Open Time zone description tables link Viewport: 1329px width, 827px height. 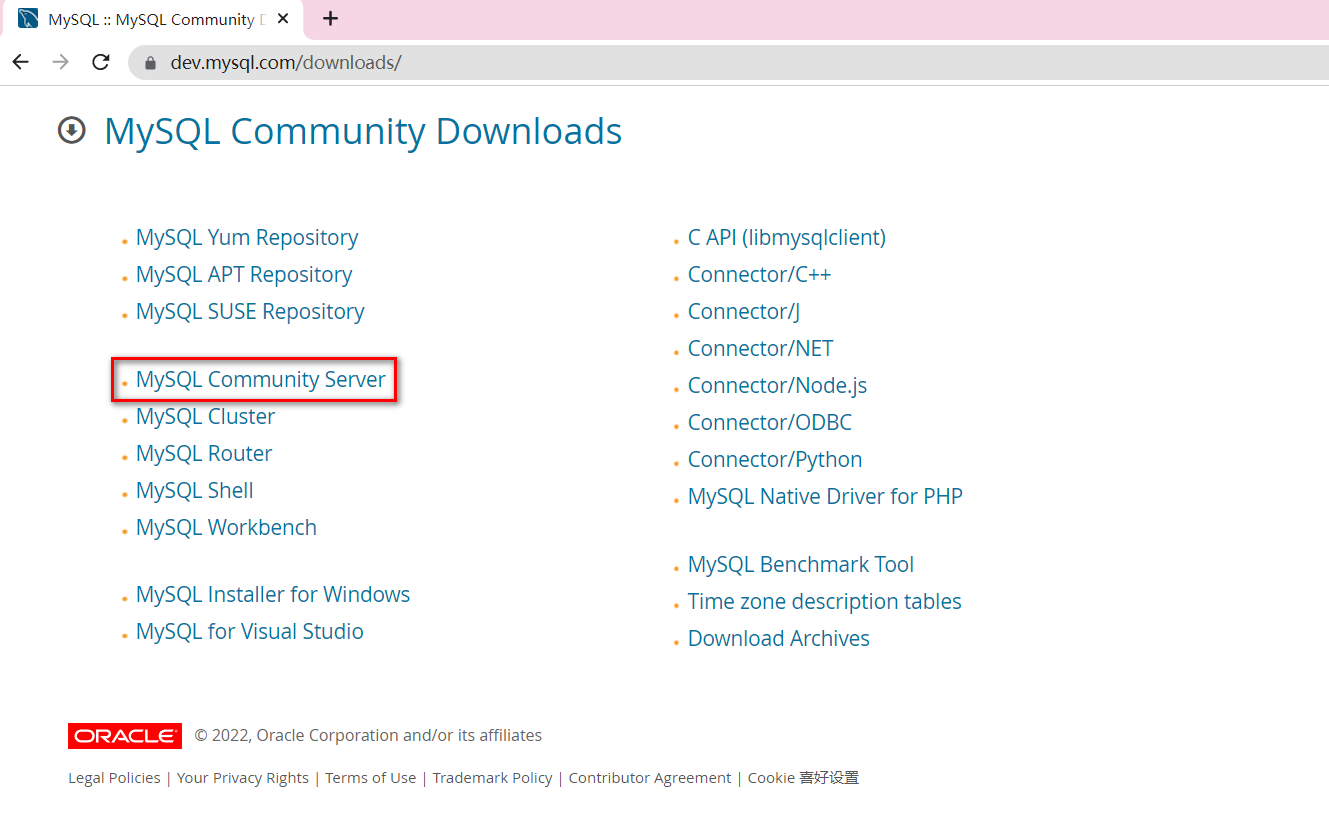click(x=825, y=602)
